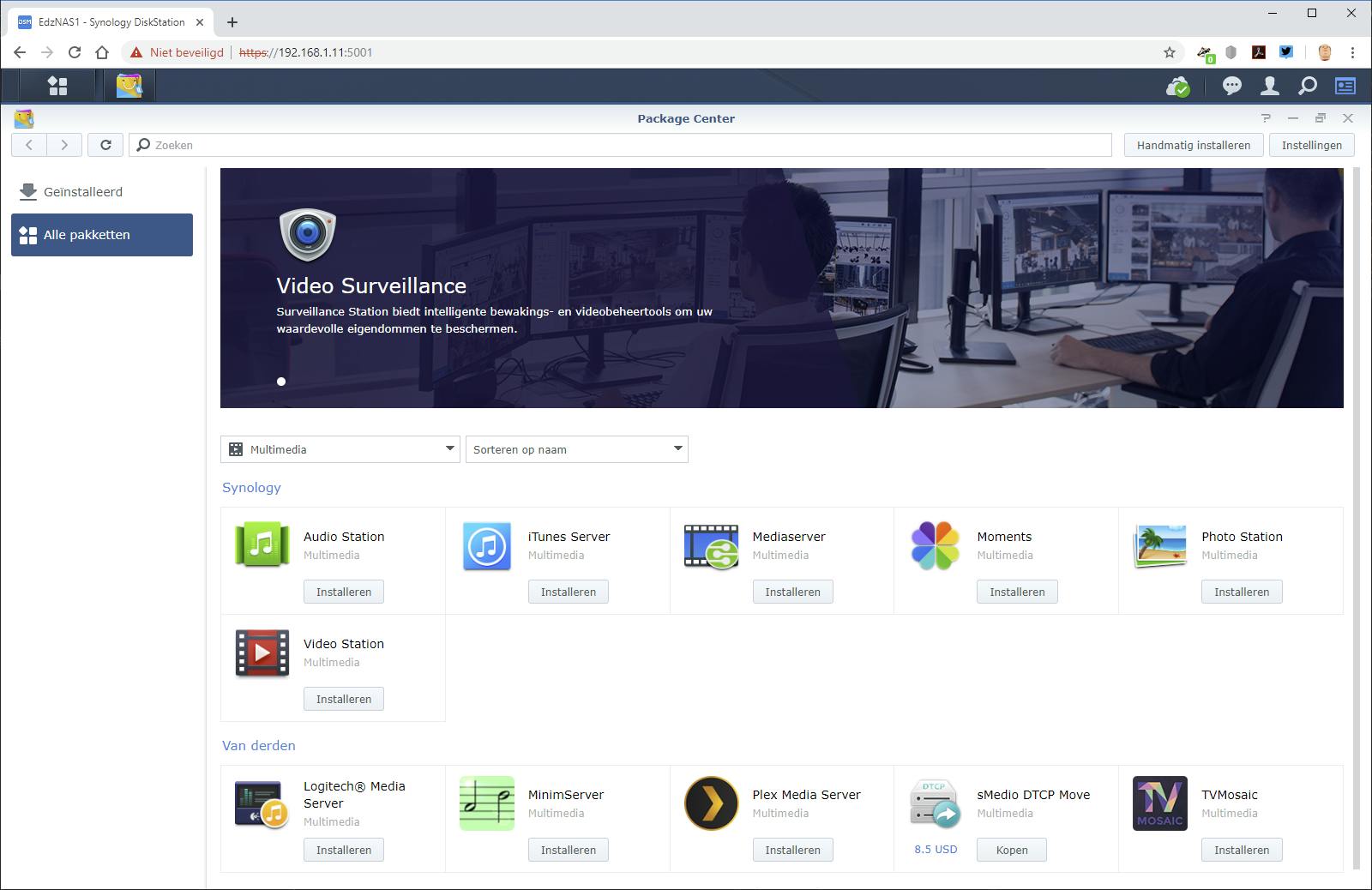Open the DSM search magnifier icon
1372x890 pixels.
[x=1308, y=86]
